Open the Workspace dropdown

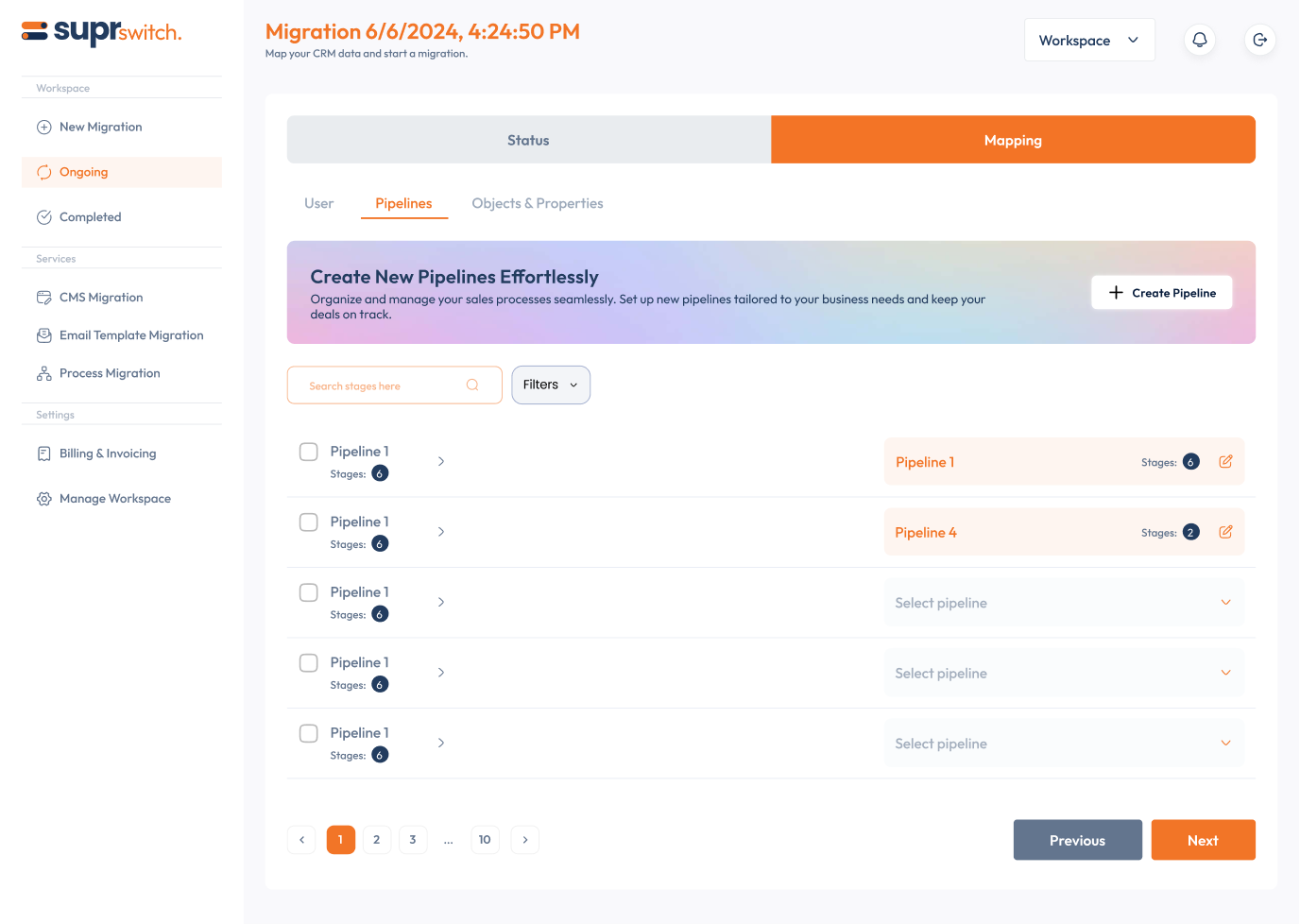coord(1088,41)
